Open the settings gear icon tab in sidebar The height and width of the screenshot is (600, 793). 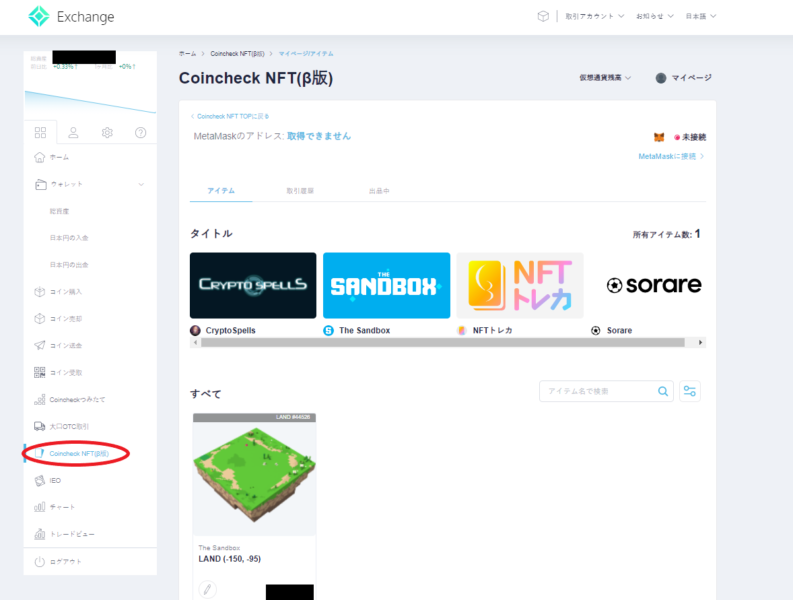107,133
